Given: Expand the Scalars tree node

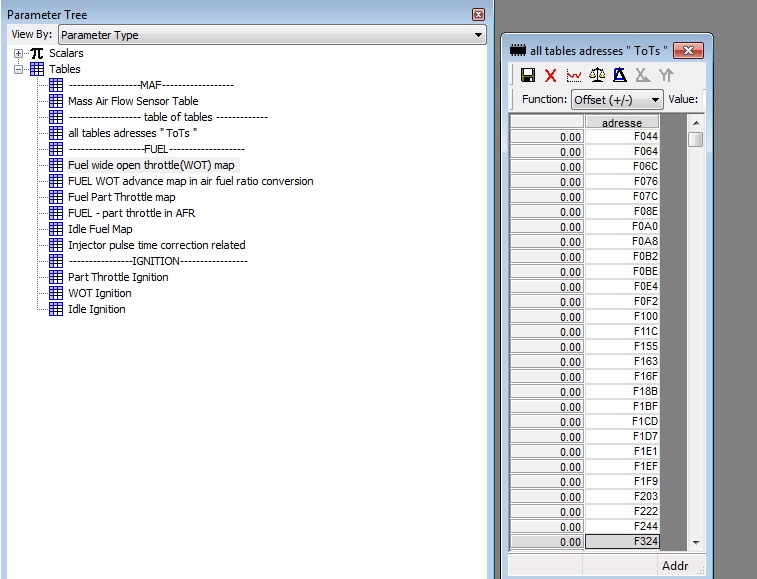Looking at the screenshot, I should pos(19,53).
